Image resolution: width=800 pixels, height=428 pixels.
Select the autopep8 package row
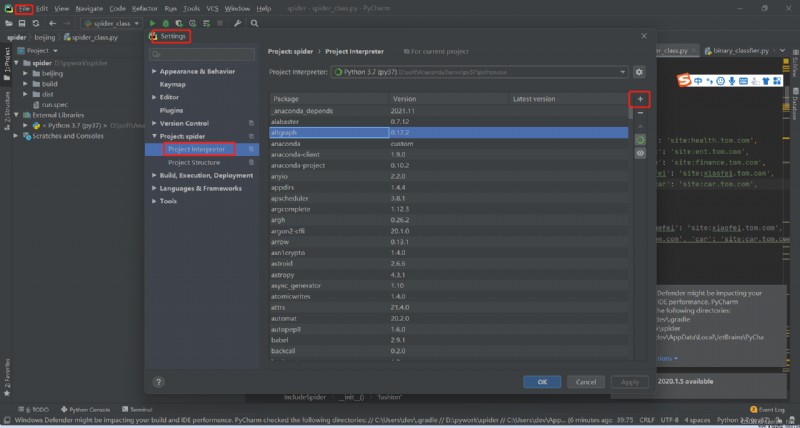click(448, 330)
